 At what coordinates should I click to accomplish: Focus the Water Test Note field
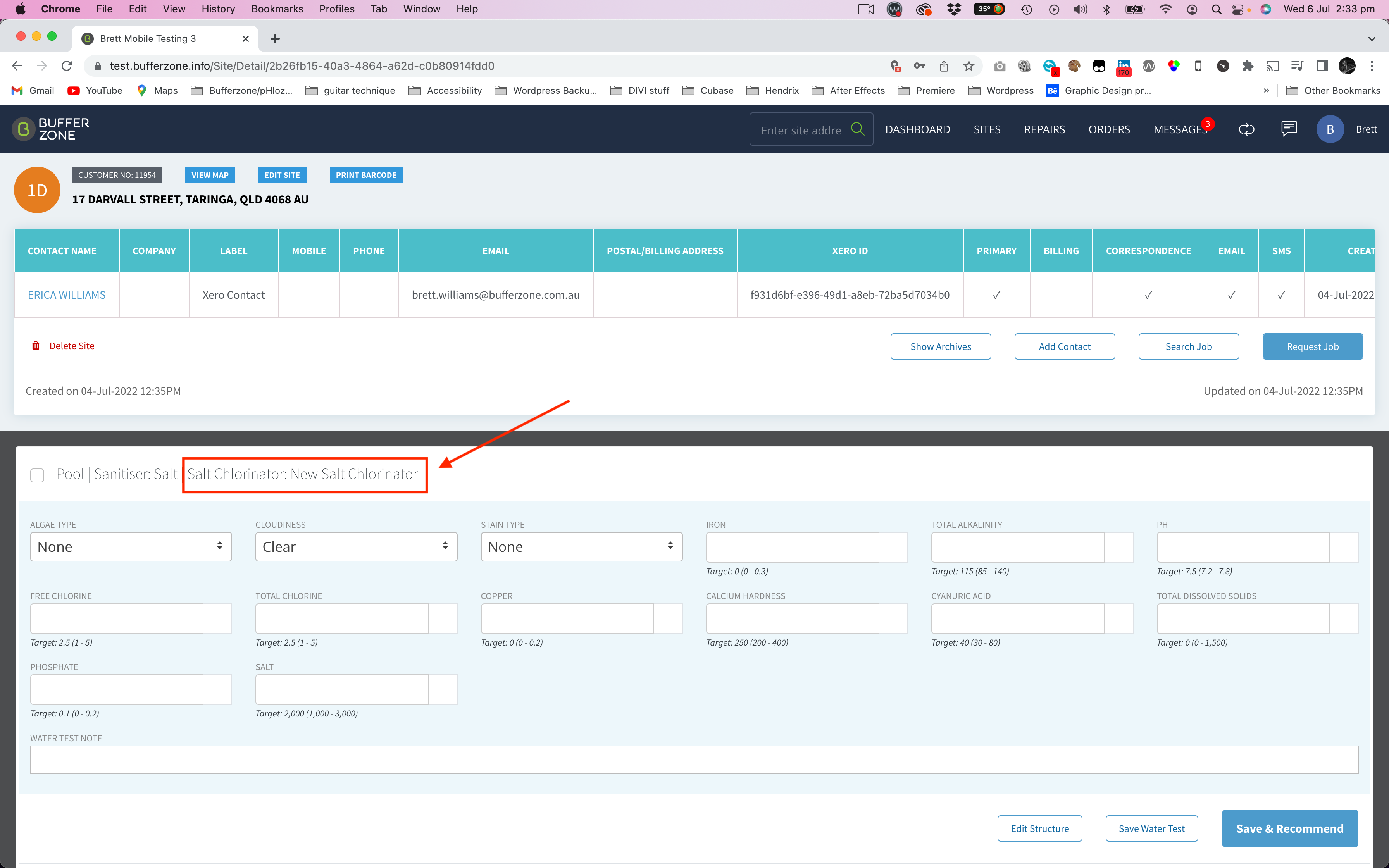point(694,759)
